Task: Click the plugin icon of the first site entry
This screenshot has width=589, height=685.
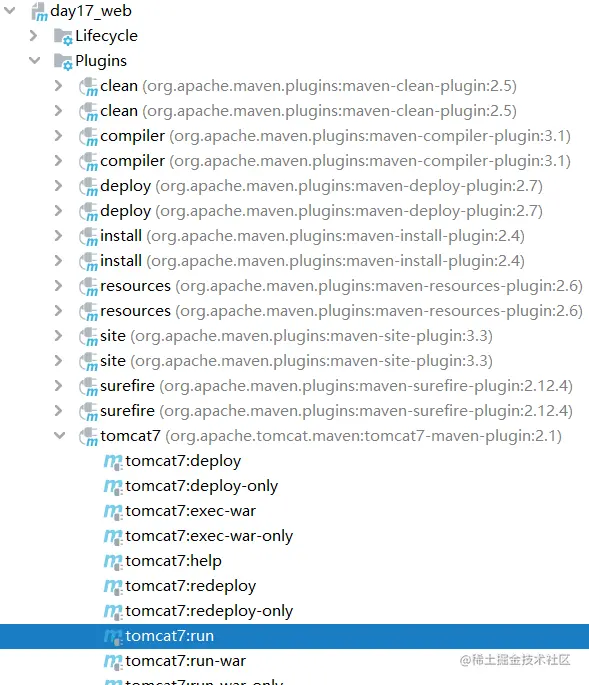Action: pos(89,337)
